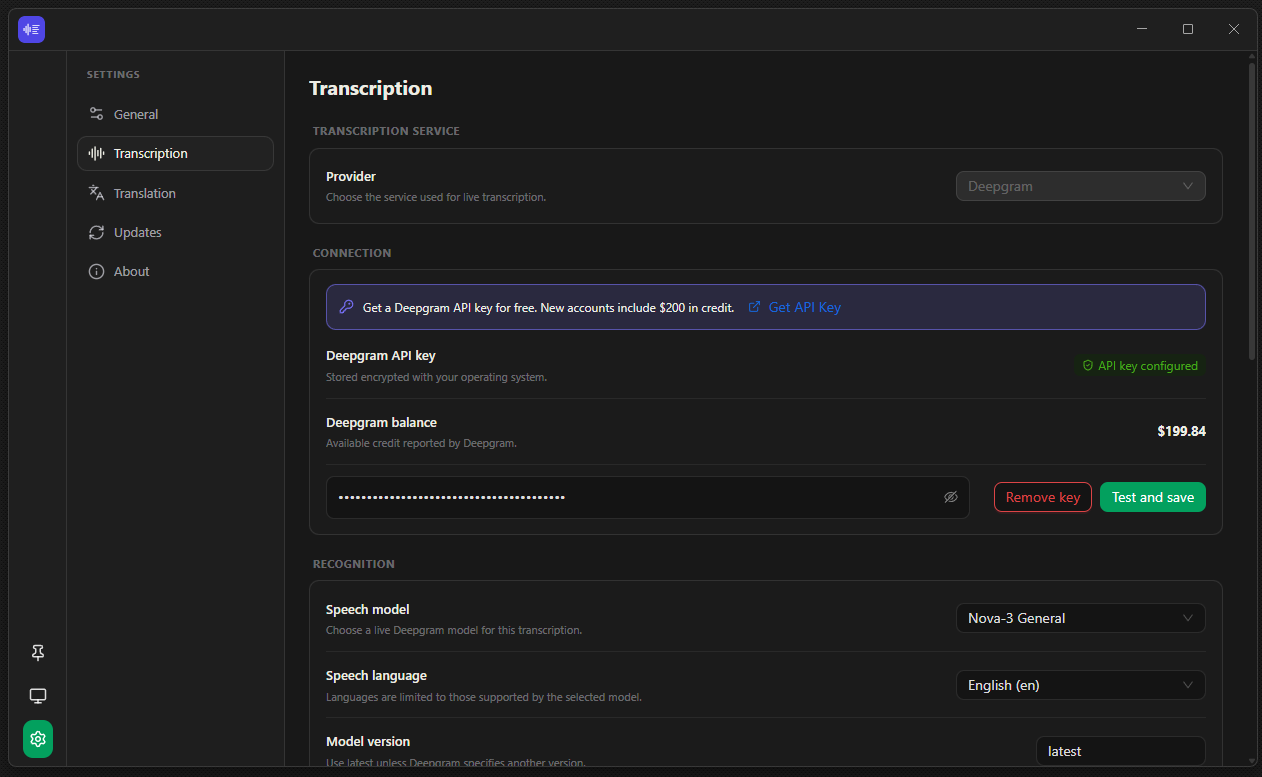Click the Deepgram API key label
1262x777 pixels.
coord(381,355)
